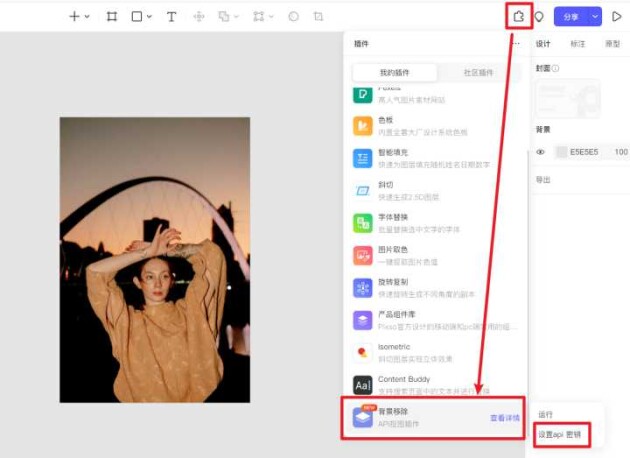Open the plugins puzzle-piece icon
The image size is (630, 458).
click(519, 16)
